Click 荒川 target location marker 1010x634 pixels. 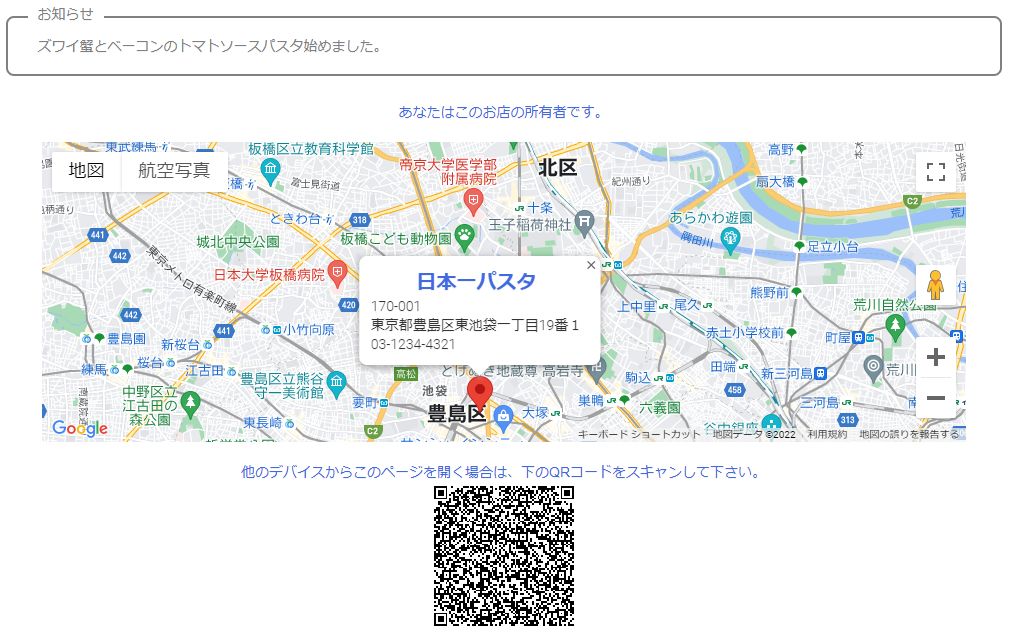[x=873, y=367]
